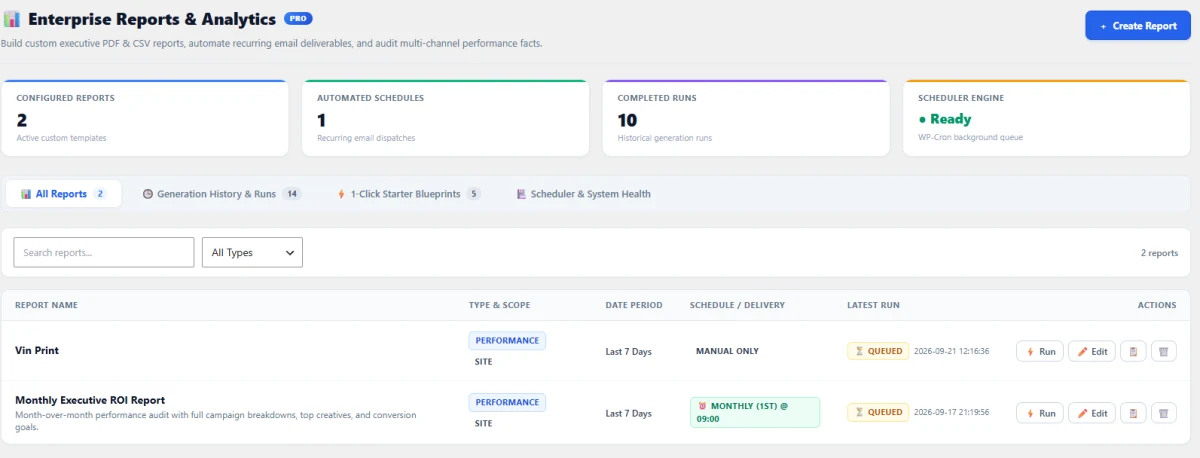Viewport: 1200px width, 458px height.
Task: Switch to Generation History & Runs tab
Action: tap(221, 194)
